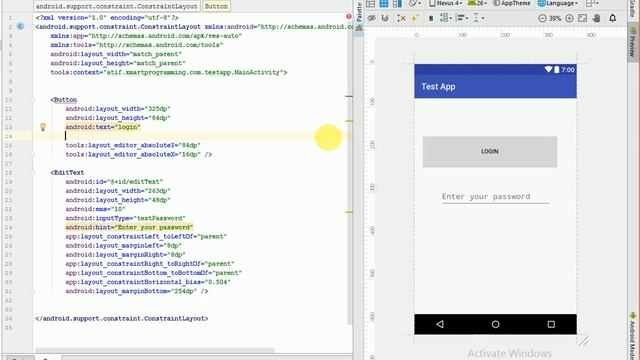Switch to Design surface view
The width and height of the screenshot is (640, 360).
tap(371, 4)
